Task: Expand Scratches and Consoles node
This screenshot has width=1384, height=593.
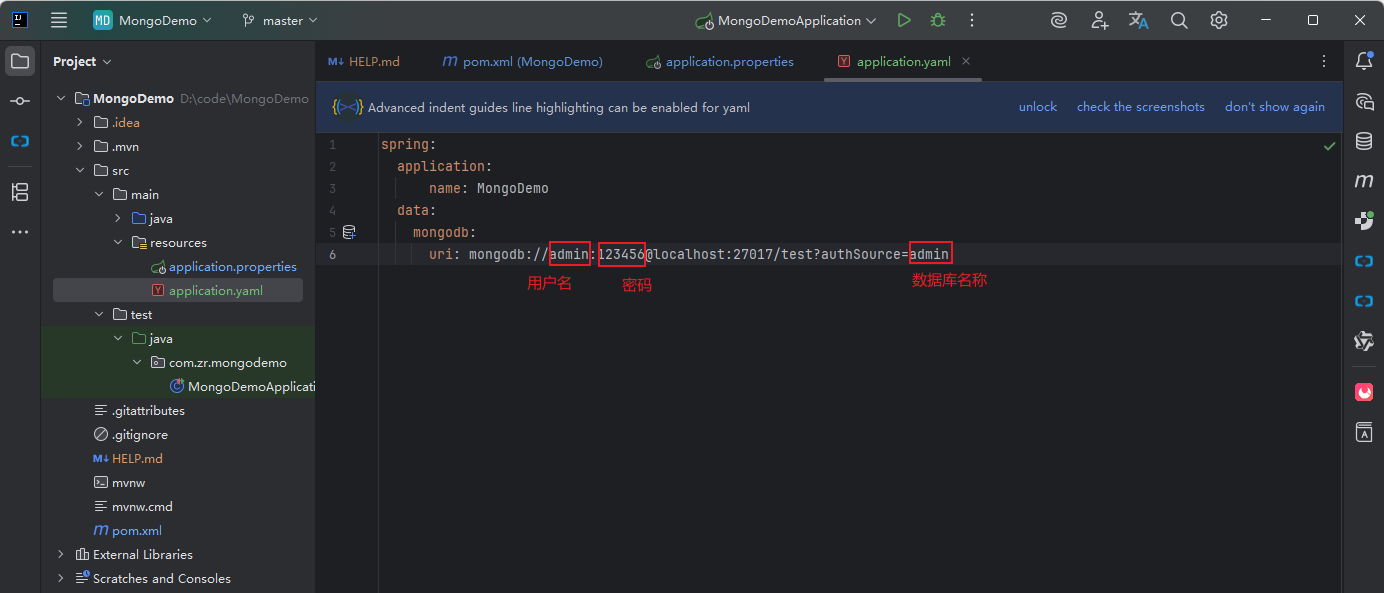Action: point(60,578)
